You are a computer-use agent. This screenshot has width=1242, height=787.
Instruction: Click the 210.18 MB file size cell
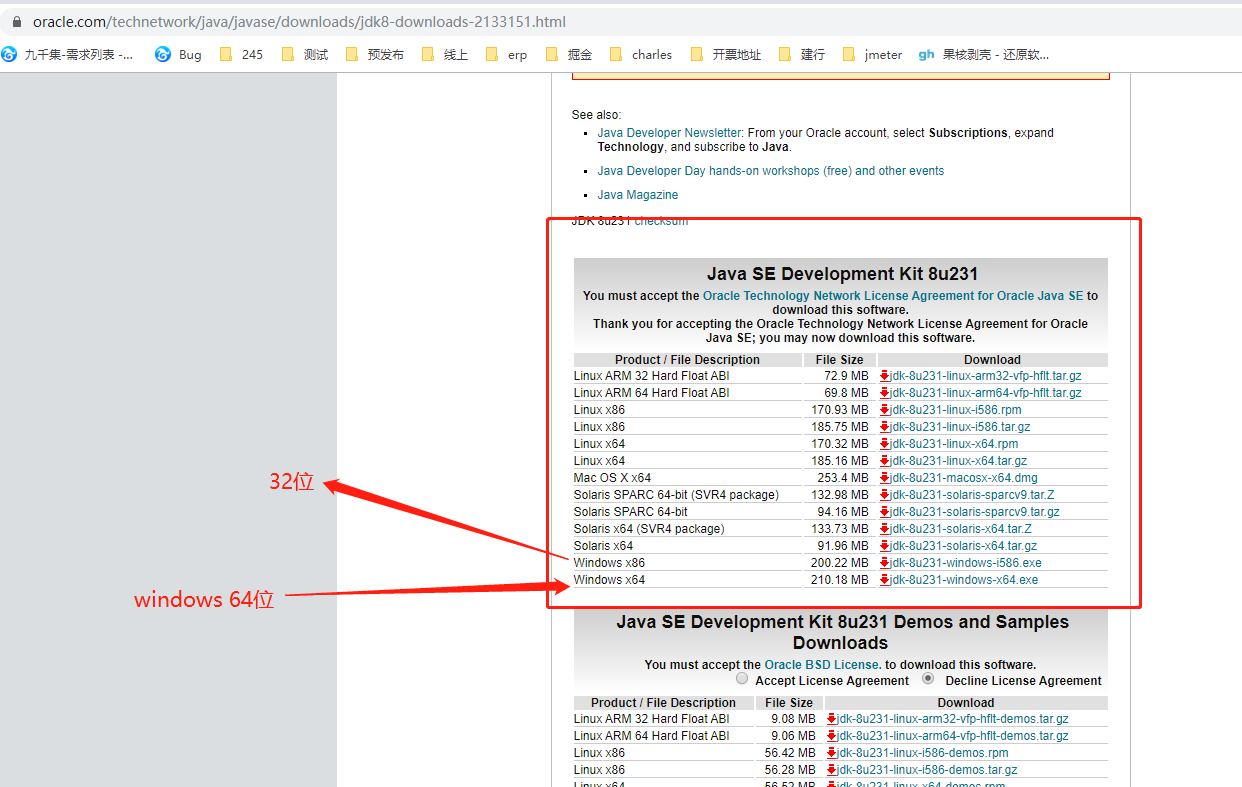[840, 580]
